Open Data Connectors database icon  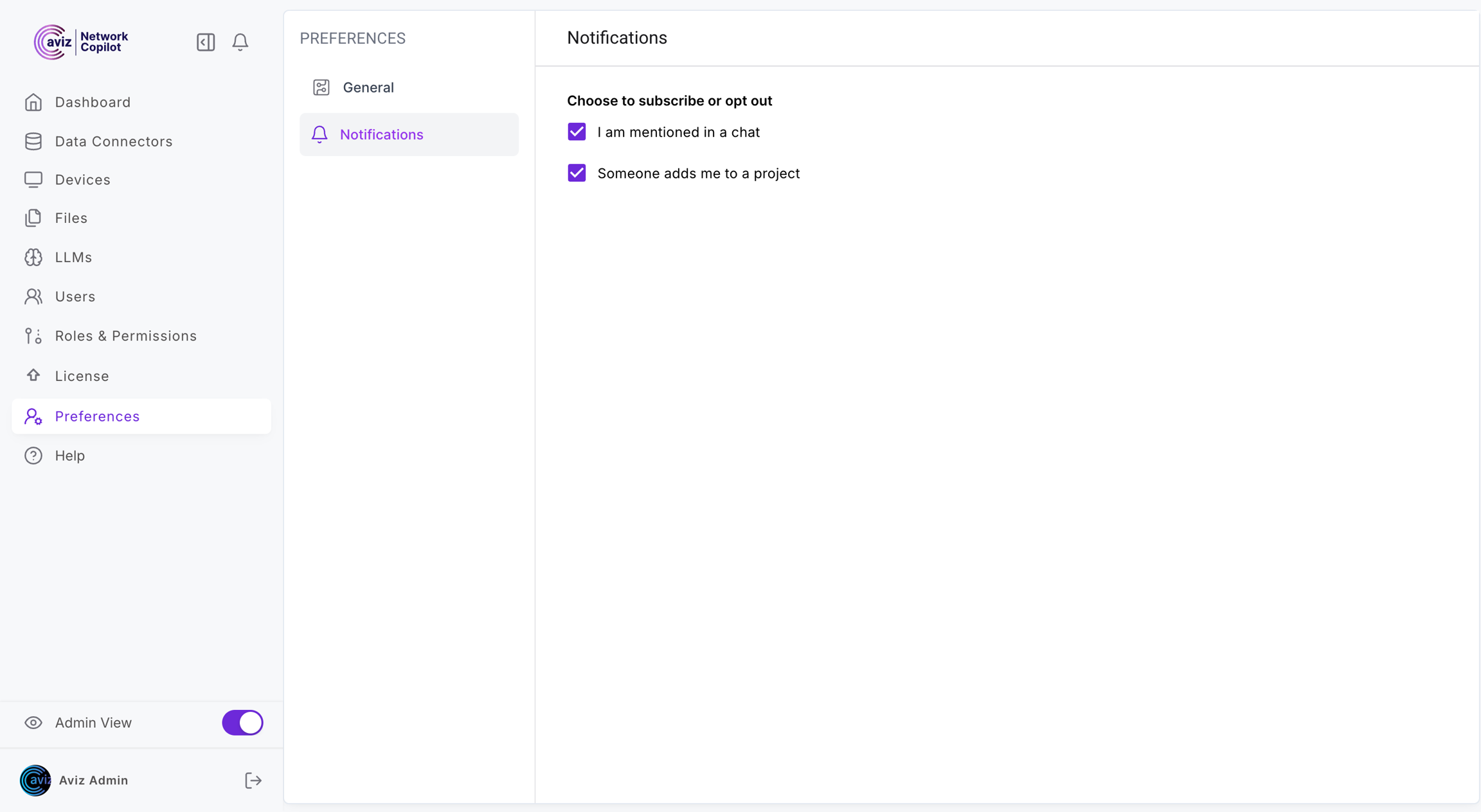pyautogui.click(x=33, y=141)
